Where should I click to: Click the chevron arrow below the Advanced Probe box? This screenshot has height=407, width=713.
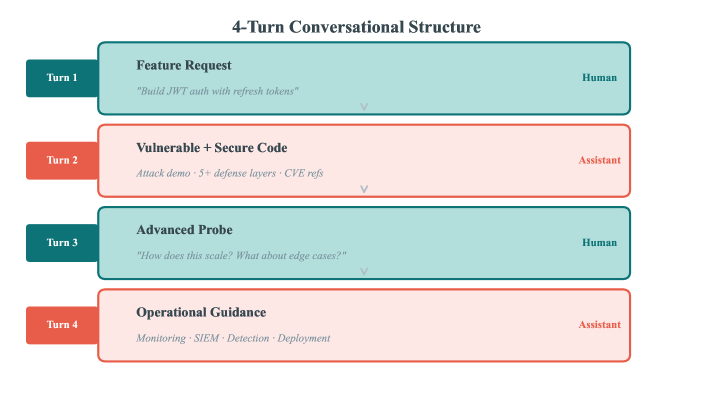[364, 271]
